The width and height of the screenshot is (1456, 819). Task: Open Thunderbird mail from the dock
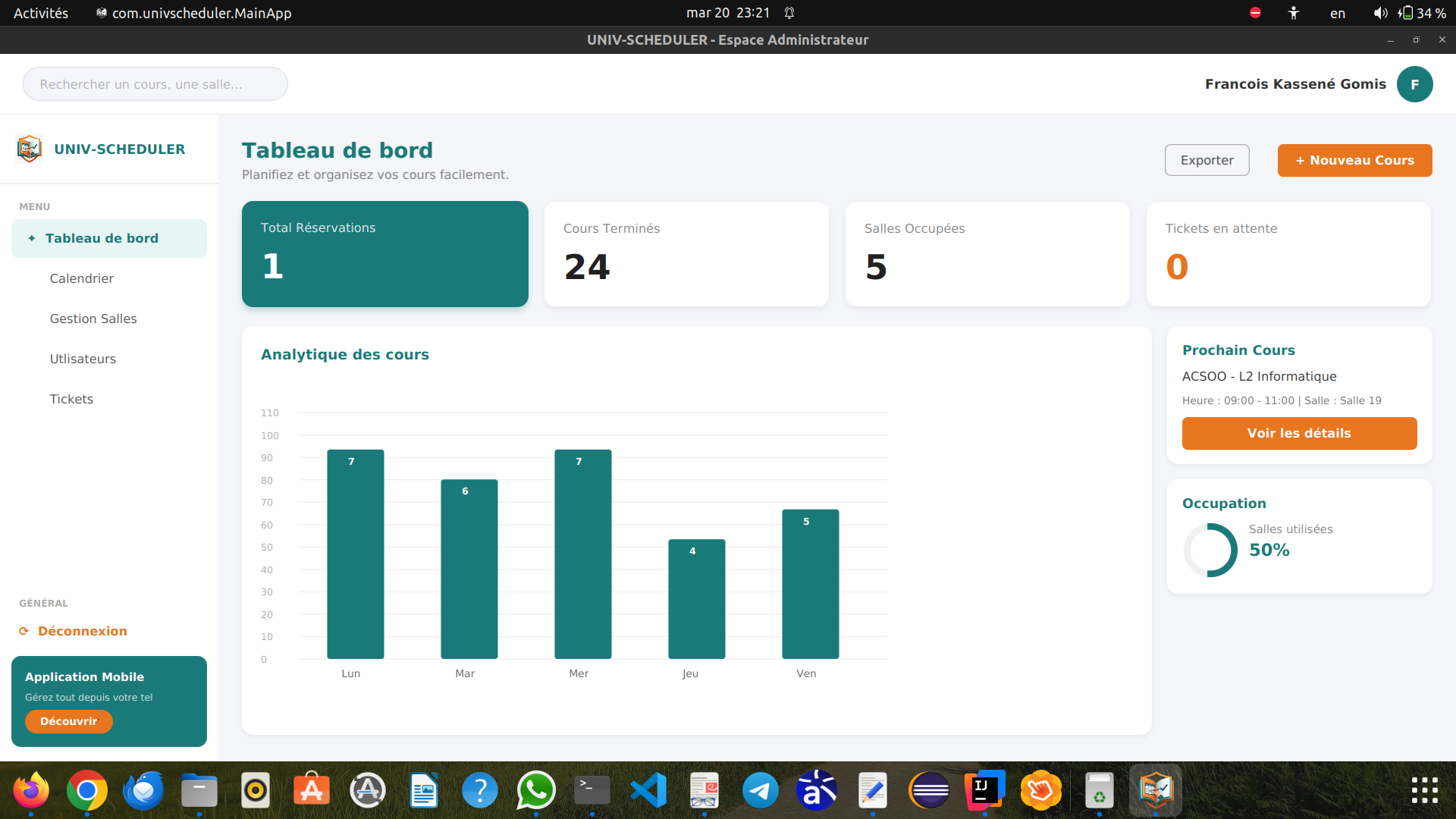click(143, 790)
